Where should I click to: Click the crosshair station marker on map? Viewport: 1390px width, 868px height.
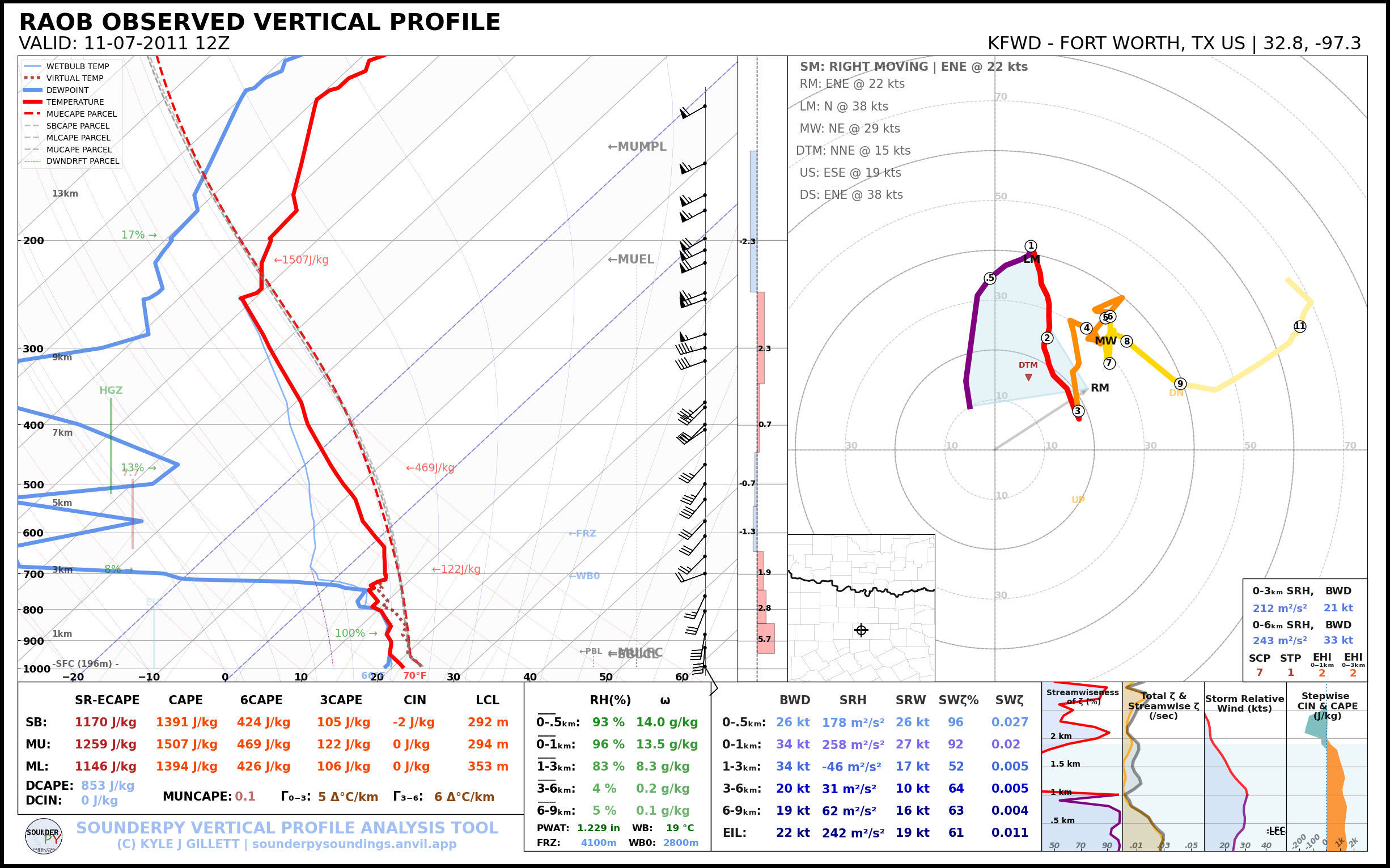click(861, 630)
